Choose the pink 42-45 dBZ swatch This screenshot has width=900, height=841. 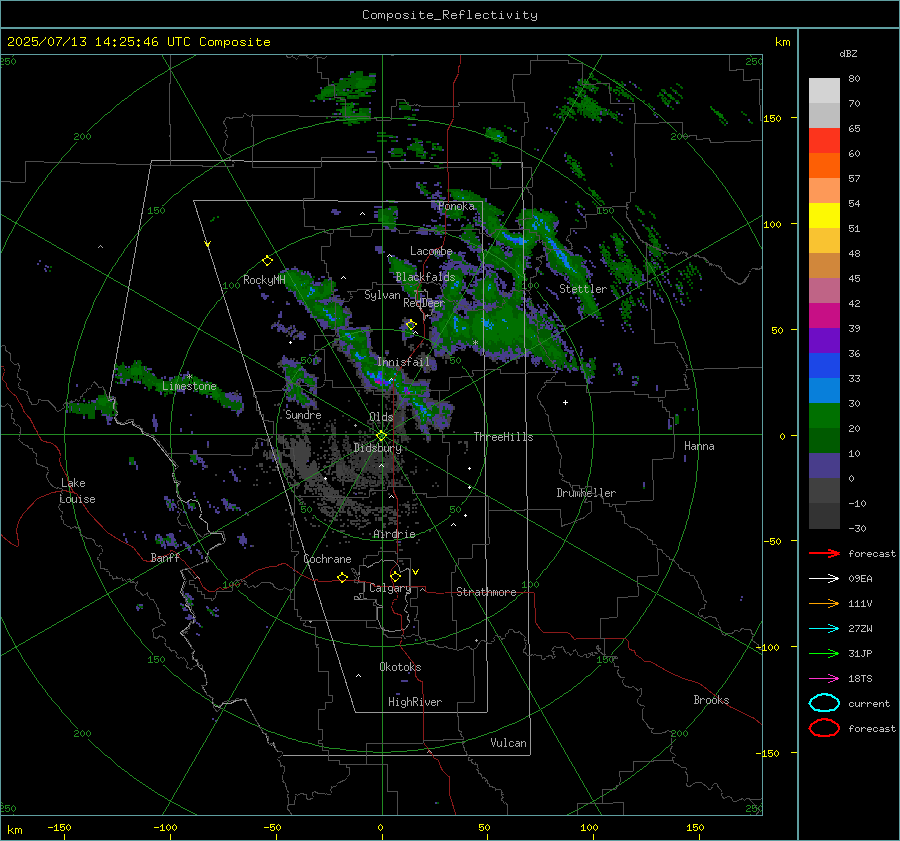point(824,290)
